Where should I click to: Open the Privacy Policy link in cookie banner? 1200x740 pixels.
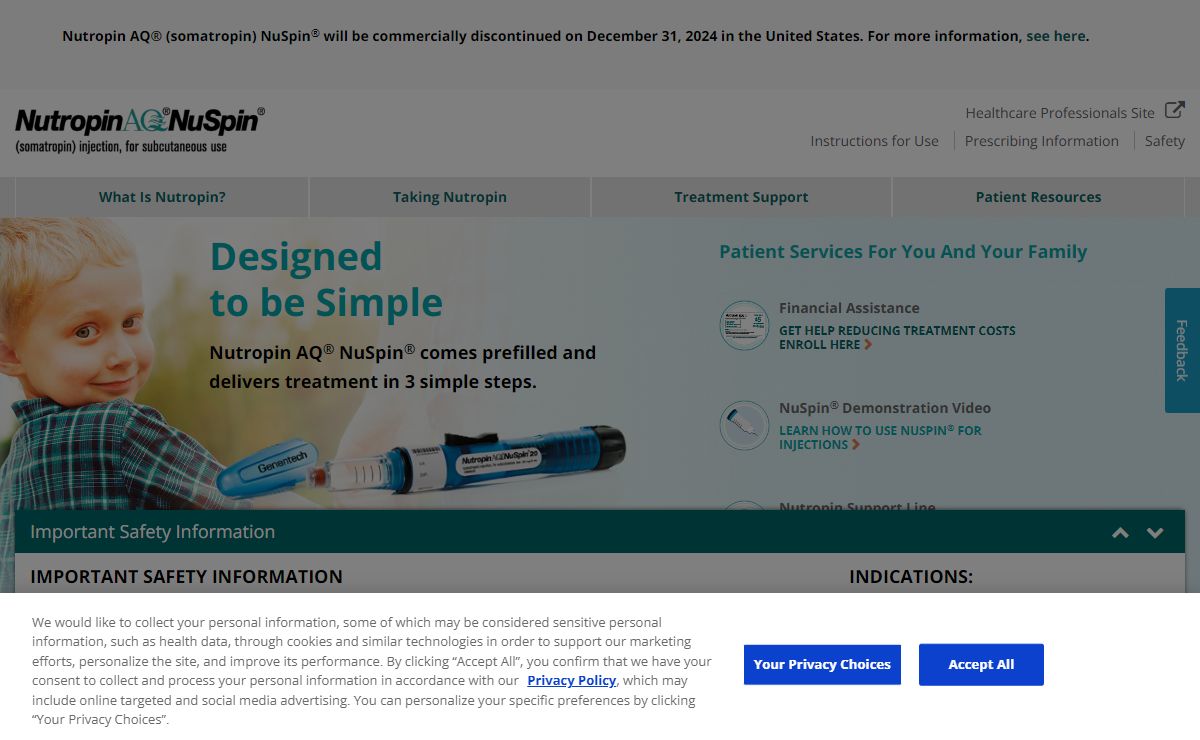coord(571,680)
